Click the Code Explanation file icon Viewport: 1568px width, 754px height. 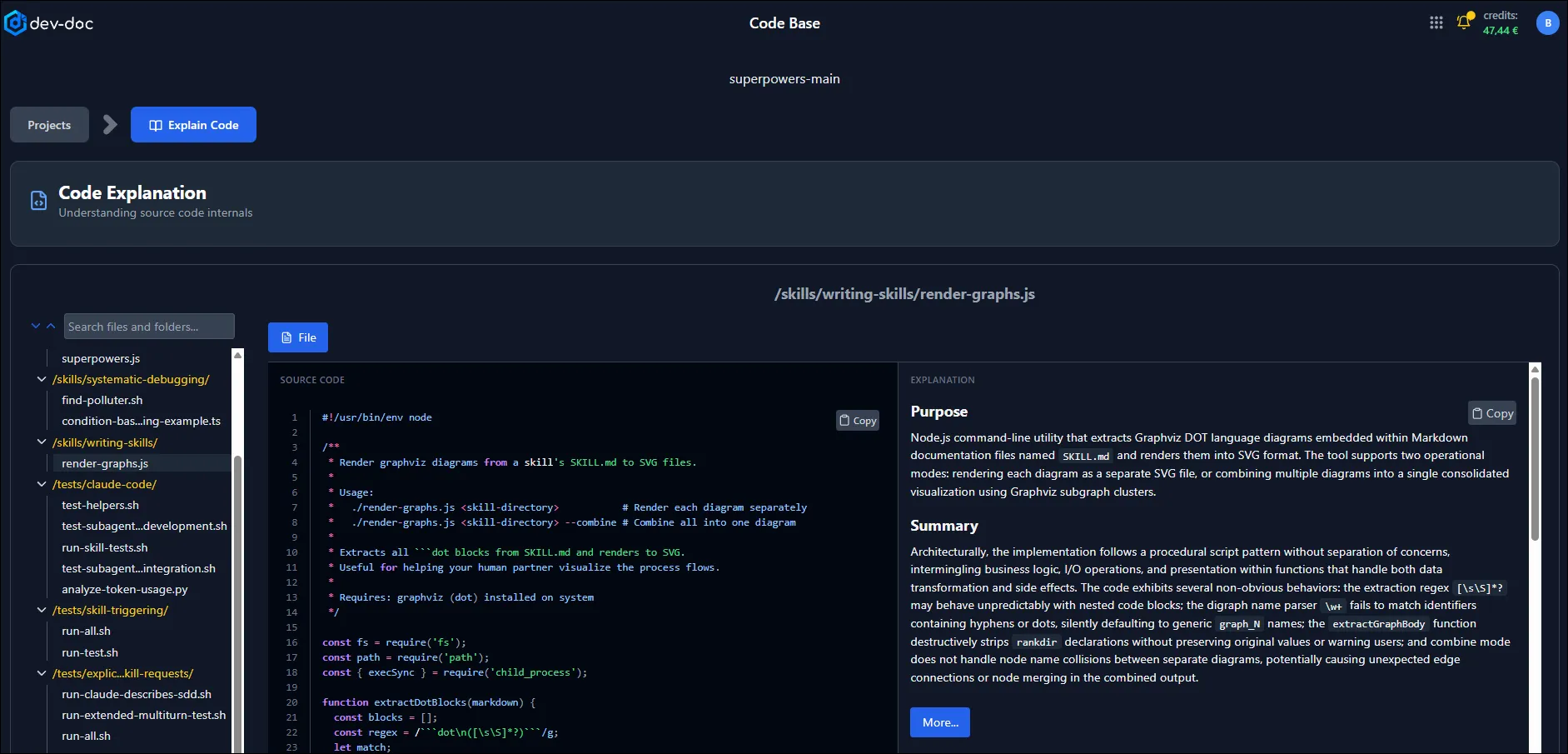point(38,201)
